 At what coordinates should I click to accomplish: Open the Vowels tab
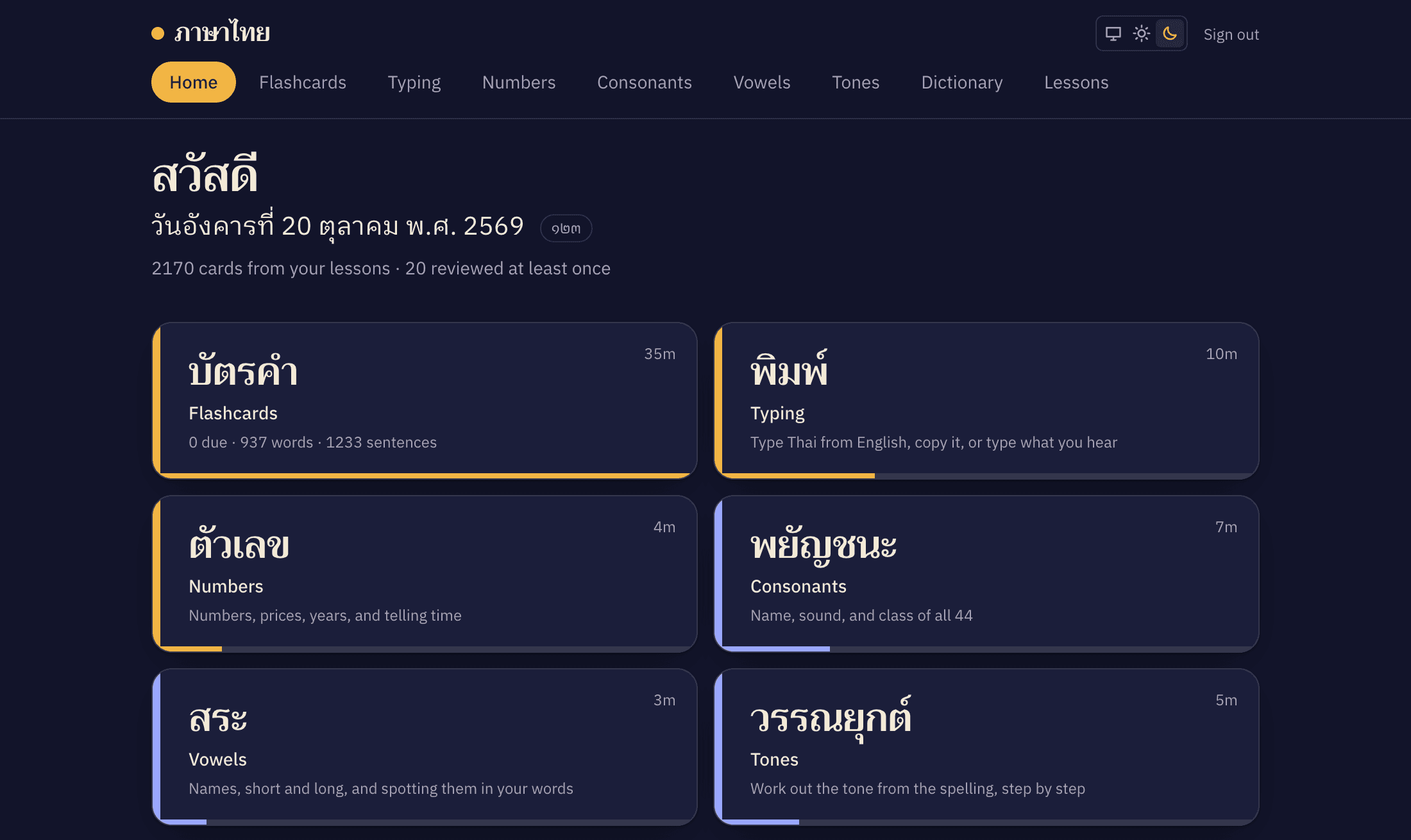point(762,82)
